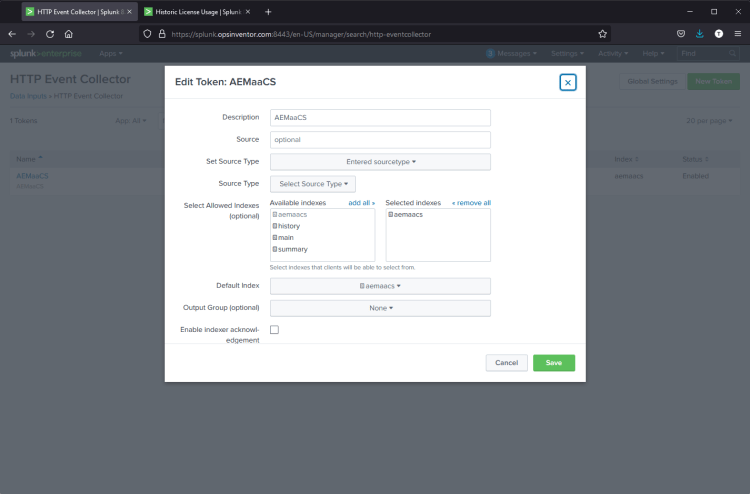This screenshot has width=750, height=494.
Task: Enable indexer acknowledgement checkbox
Action: point(275,329)
